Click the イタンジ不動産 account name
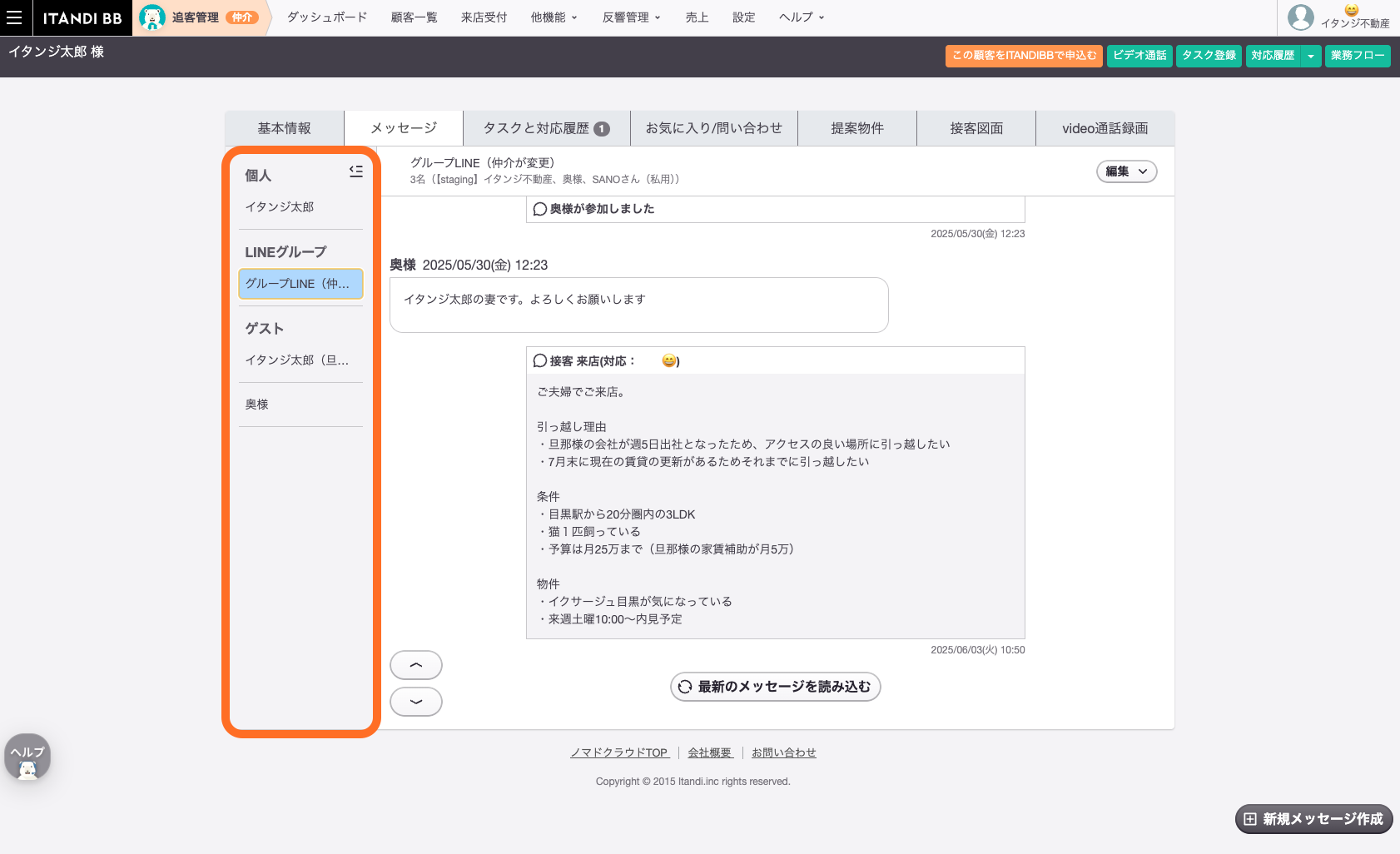Viewport: 1400px width, 854px height. click(x=1355, y=23)
